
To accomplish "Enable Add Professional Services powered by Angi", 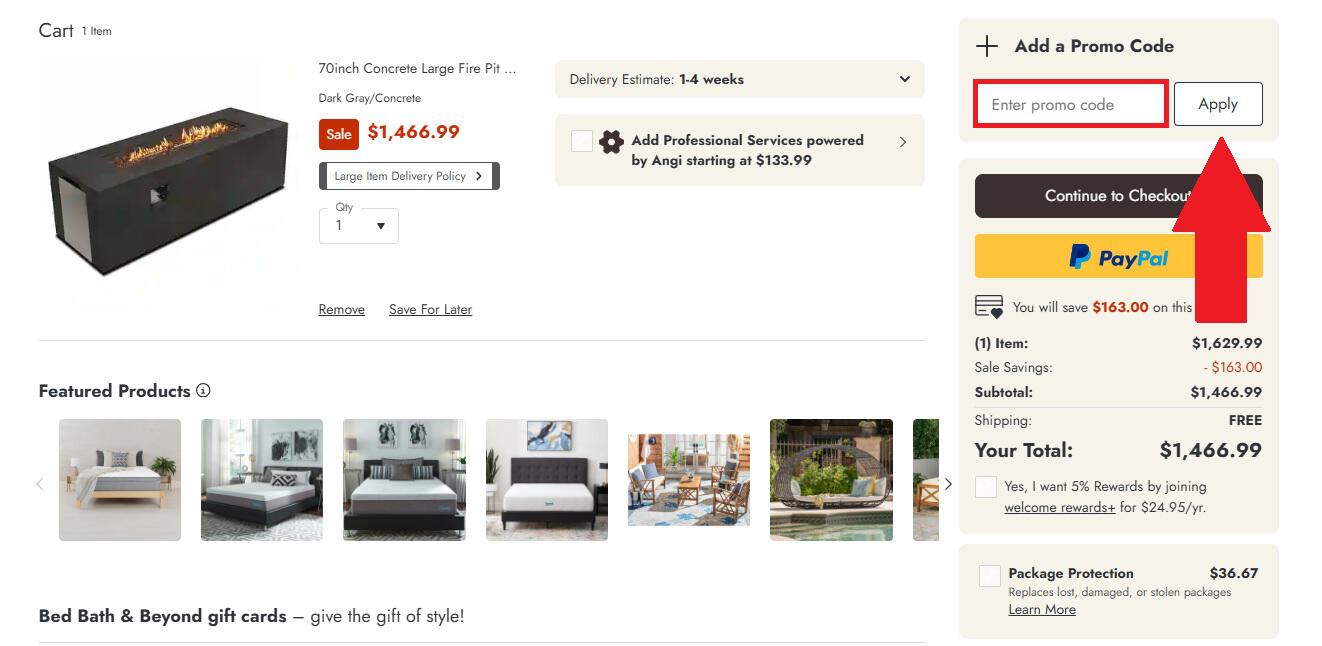I will 582,141.
